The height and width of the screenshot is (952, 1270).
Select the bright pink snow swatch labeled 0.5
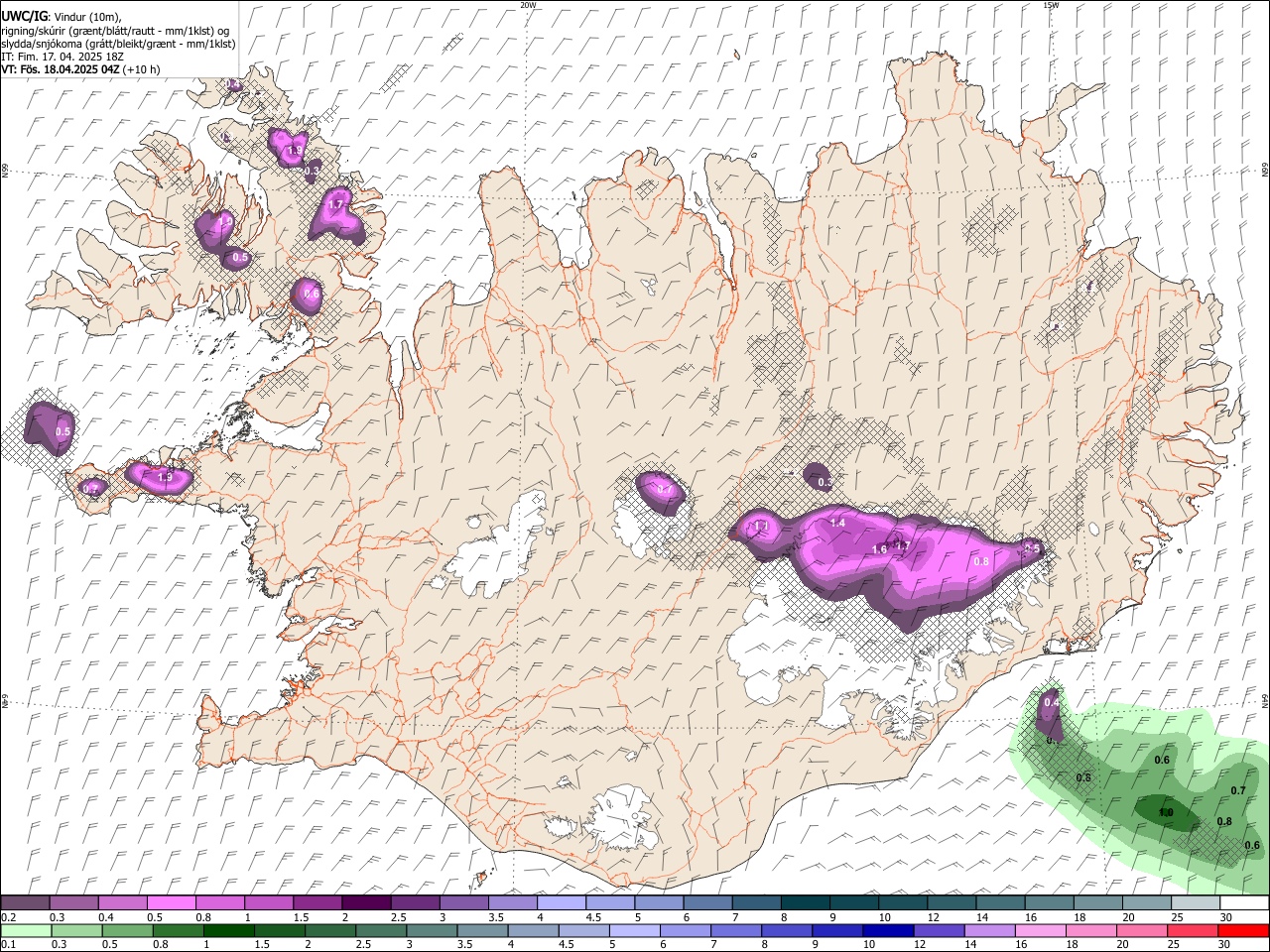(x=171, y=903)
